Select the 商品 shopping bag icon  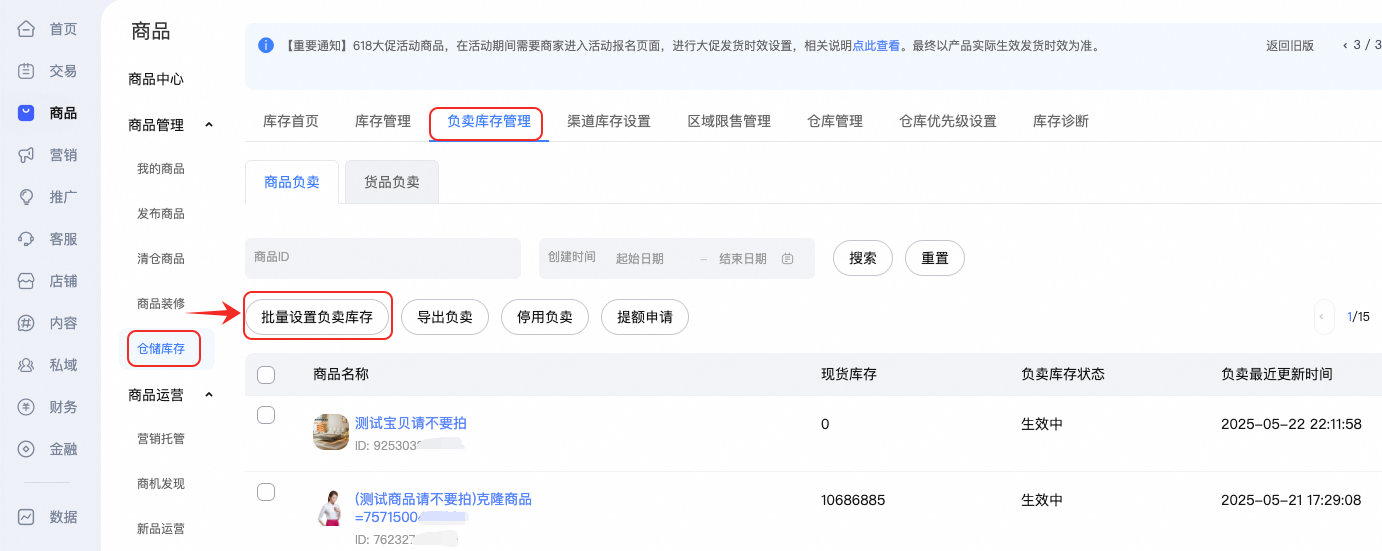click(26, 113)
